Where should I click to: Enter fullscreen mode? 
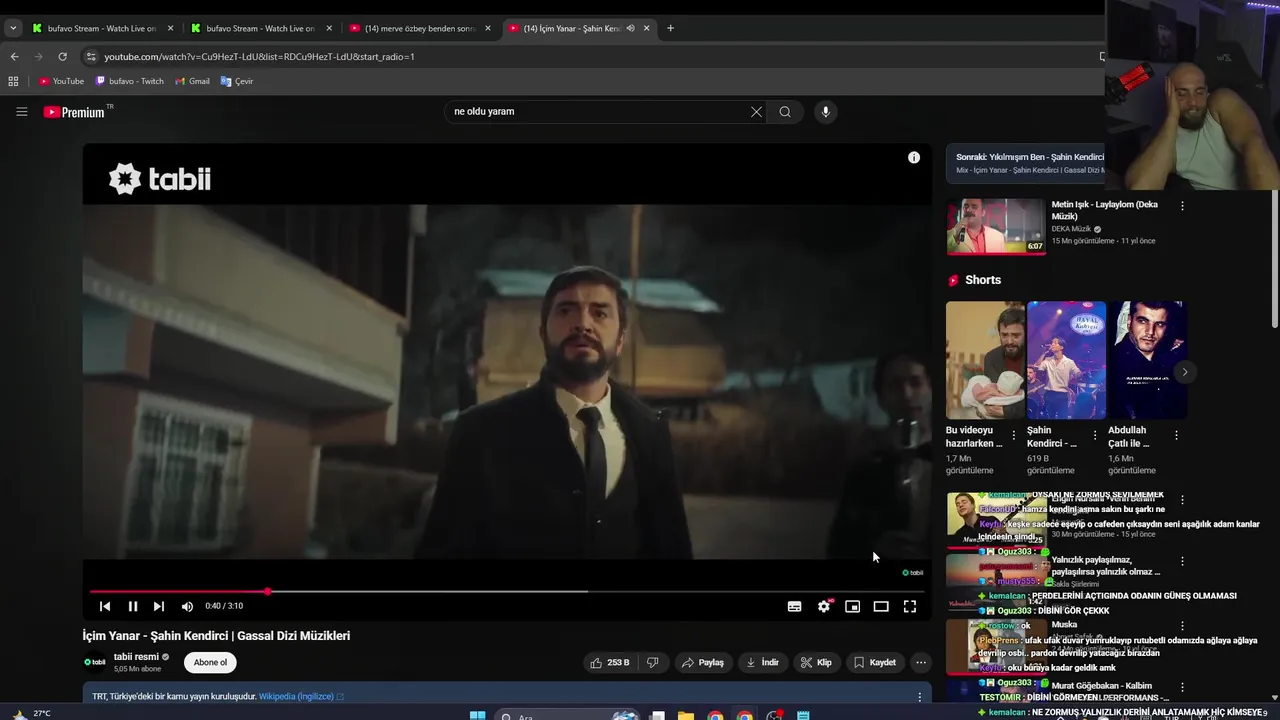[910, 606]
